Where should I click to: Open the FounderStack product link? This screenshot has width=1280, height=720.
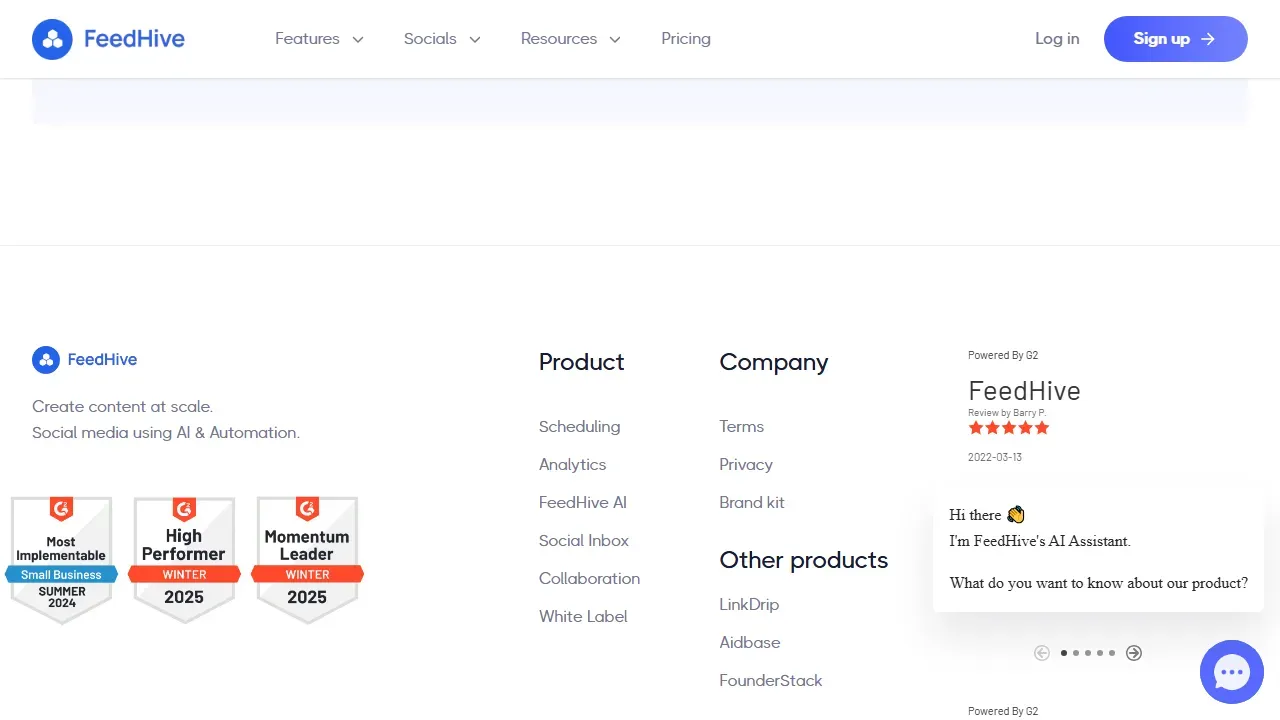[771, 680]
